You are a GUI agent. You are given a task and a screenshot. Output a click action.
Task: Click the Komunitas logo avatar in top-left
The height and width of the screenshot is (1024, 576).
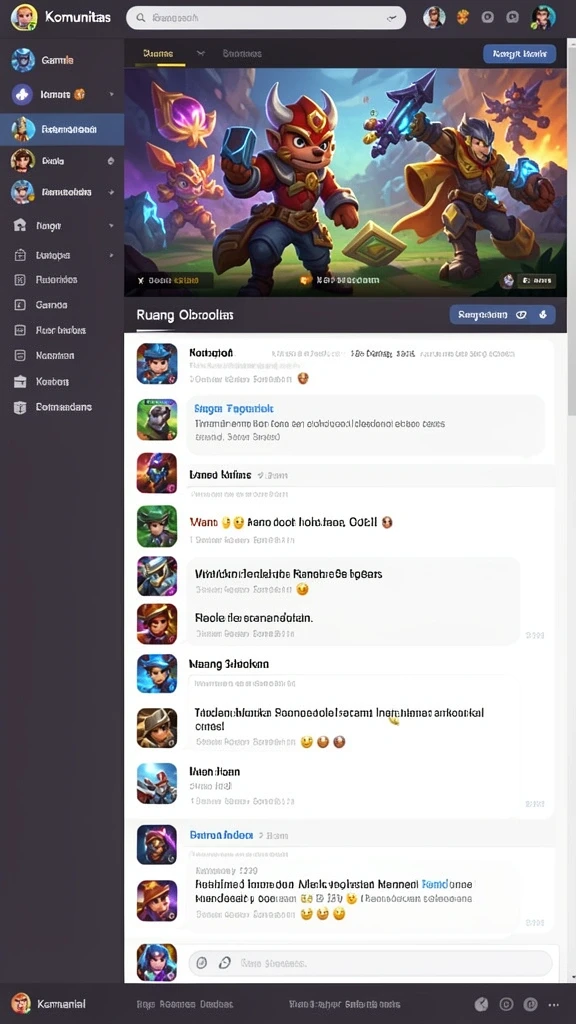pyautogui.click(x=24, y=17)
